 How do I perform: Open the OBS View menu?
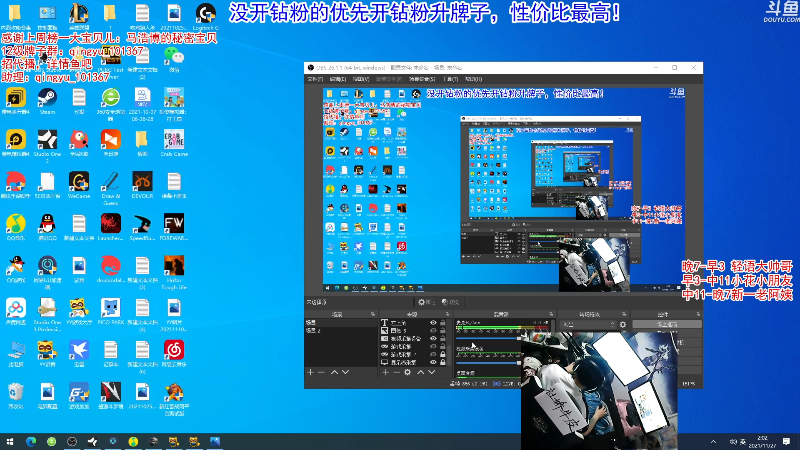[x=361, y=79]
